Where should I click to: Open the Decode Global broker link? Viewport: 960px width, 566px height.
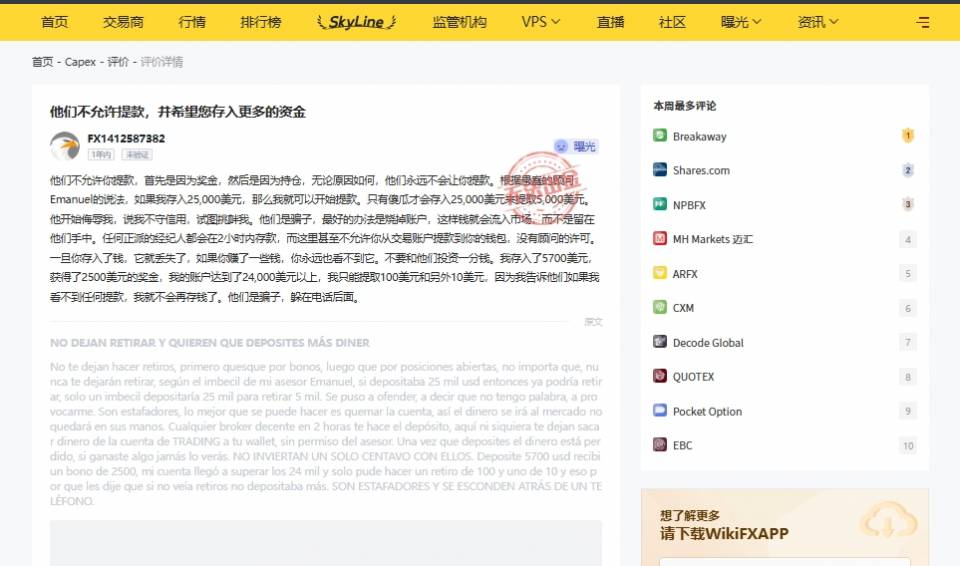(708, 342)
